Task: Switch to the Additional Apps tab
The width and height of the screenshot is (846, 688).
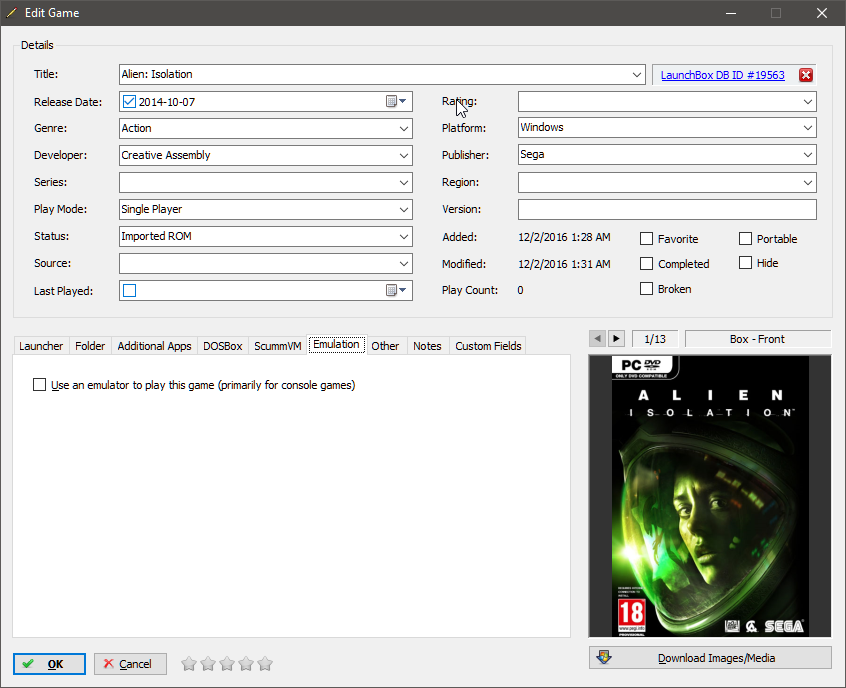Action: click(x=154, y=346)
